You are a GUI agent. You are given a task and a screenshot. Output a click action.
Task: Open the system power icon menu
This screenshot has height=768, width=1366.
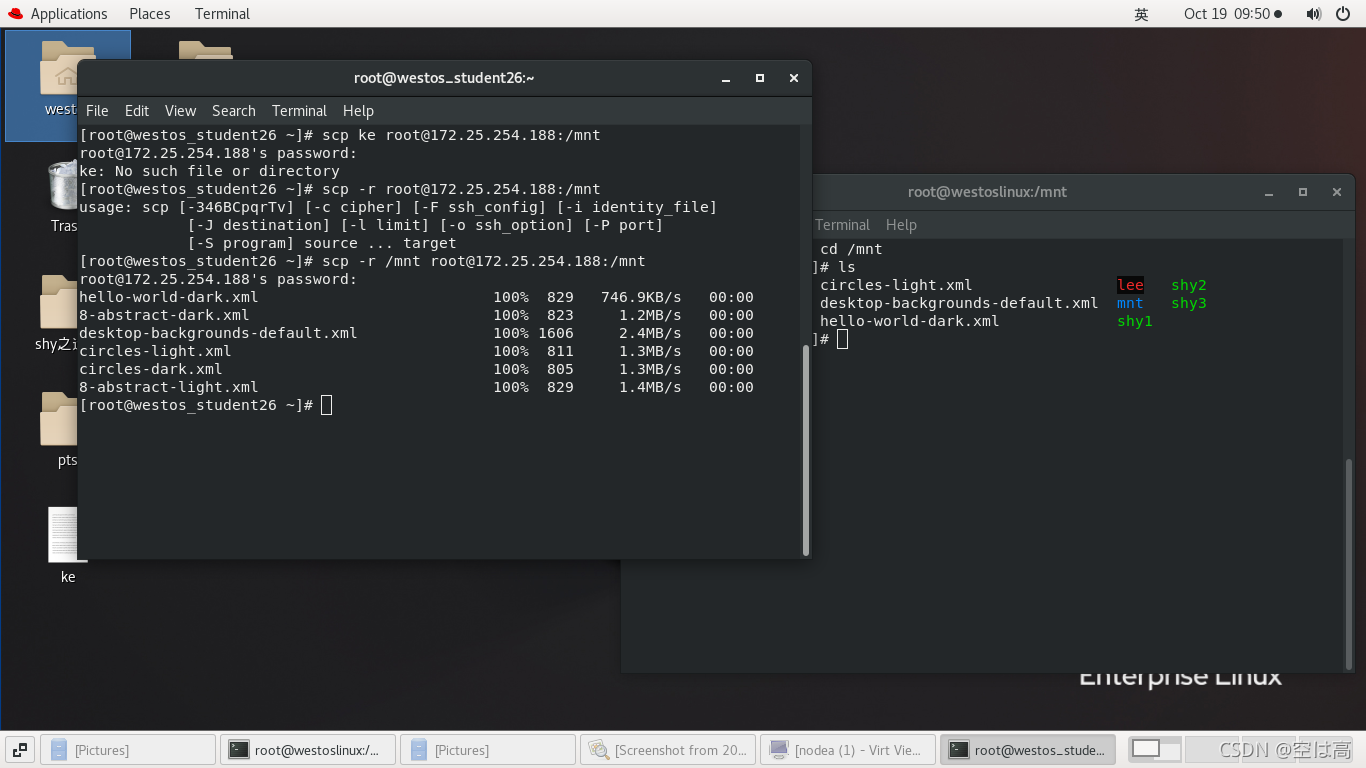click(1341, 14)
